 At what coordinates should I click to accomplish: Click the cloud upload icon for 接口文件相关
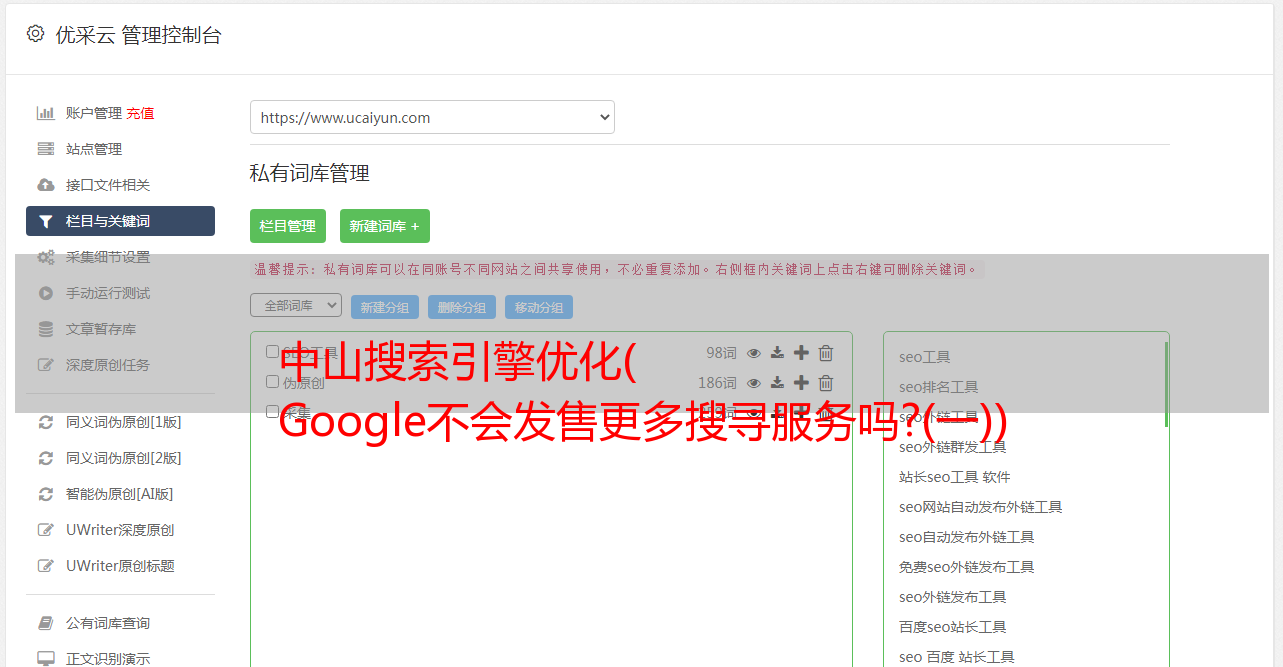(x=46, y=185)
